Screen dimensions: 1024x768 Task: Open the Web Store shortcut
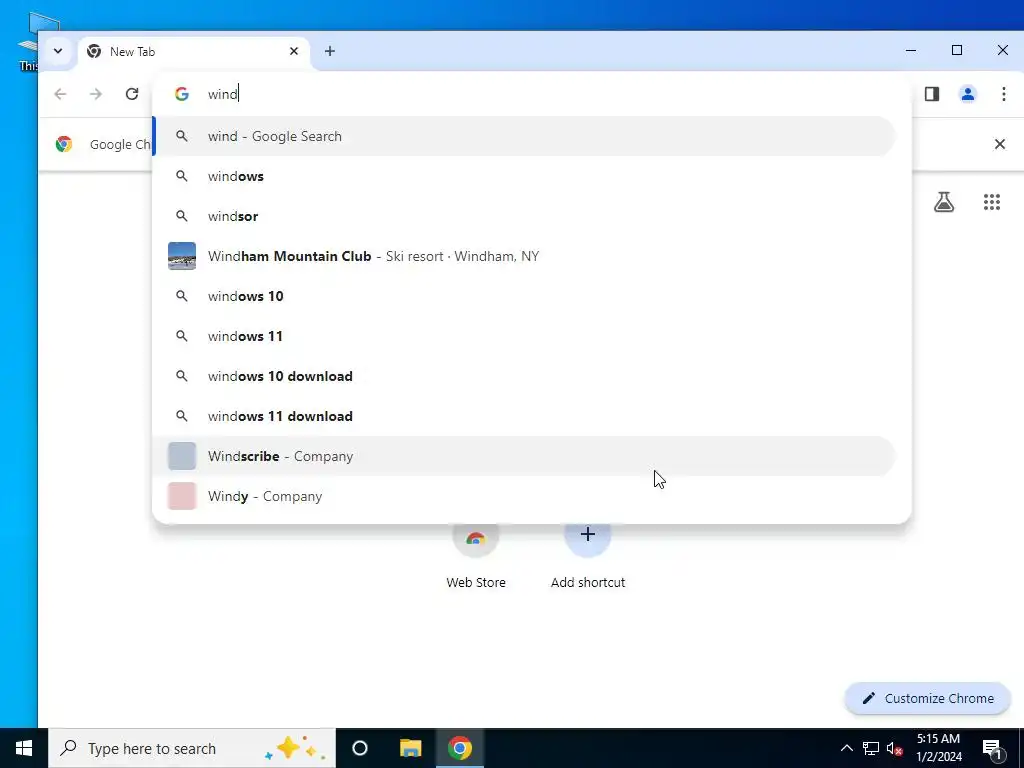(x=476, y=555)
